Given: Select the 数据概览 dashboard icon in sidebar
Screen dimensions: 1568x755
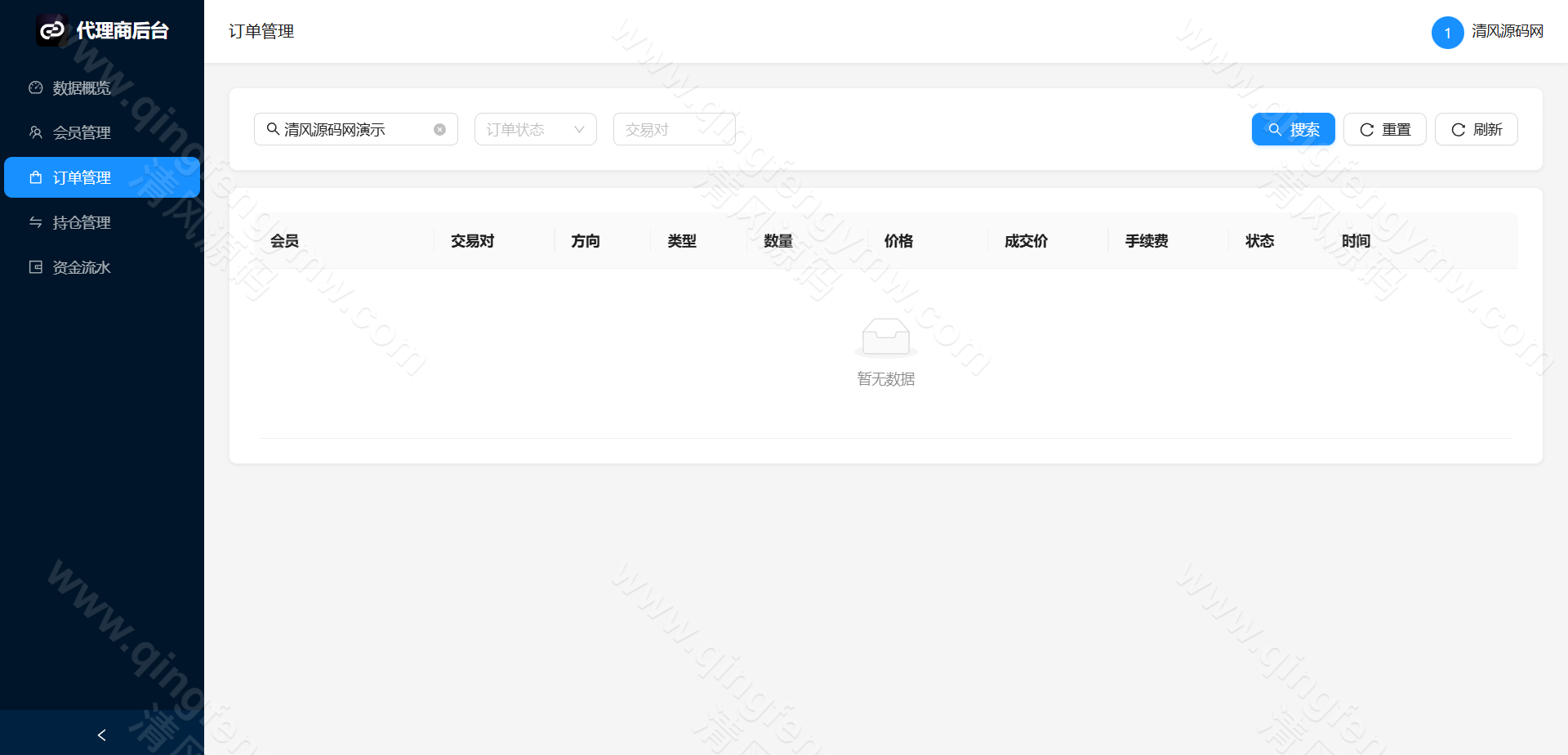Looking at the screenshot, I should [x=35, y=87].
